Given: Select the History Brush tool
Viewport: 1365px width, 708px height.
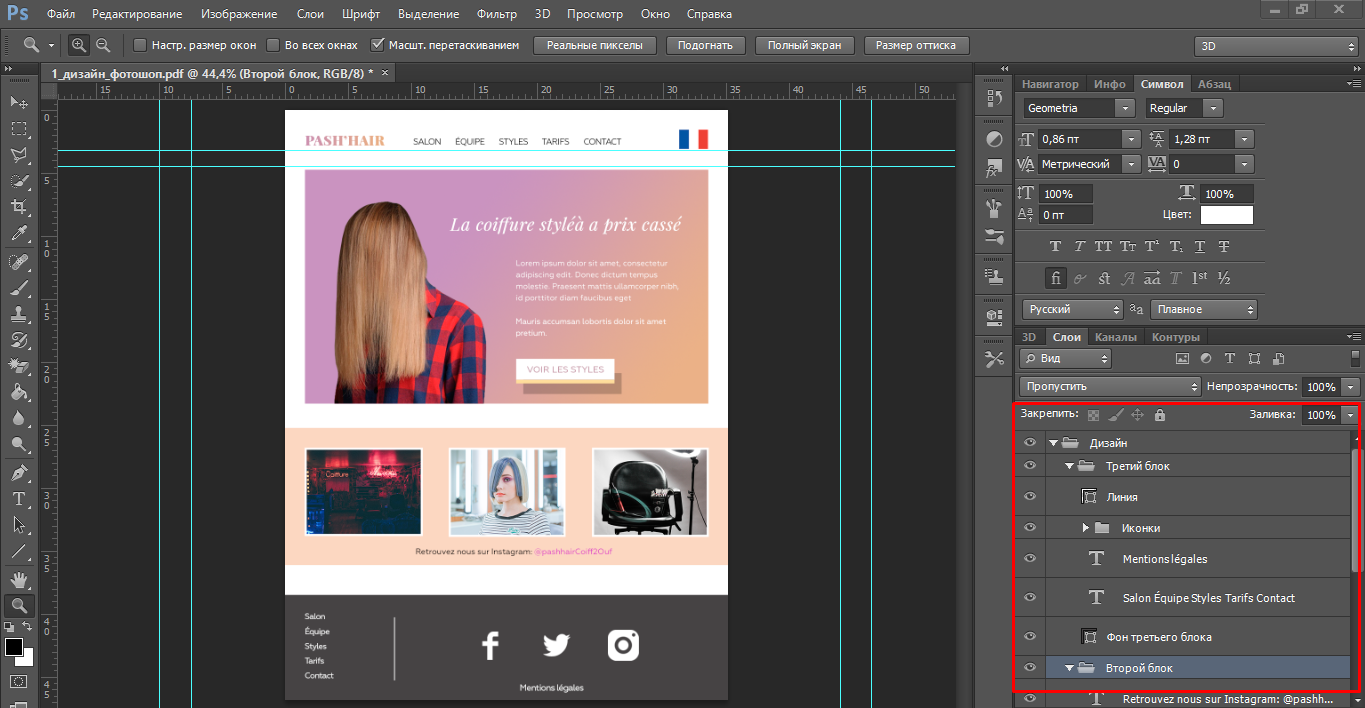Looking at the screenshot, I should 18,340.
